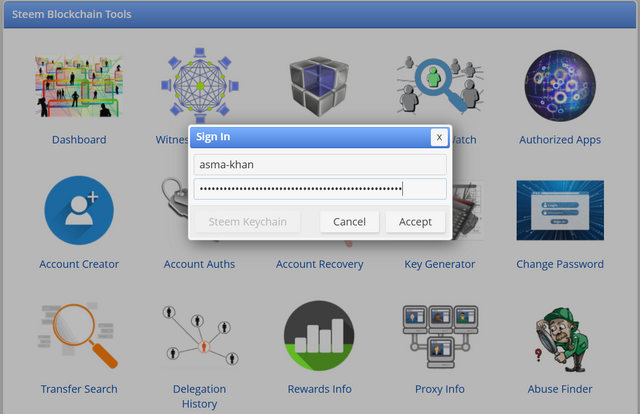The width and height of the screenshot is (640, 414).
Task: Click the Change Password screen icon
Action: click(560, 210)
